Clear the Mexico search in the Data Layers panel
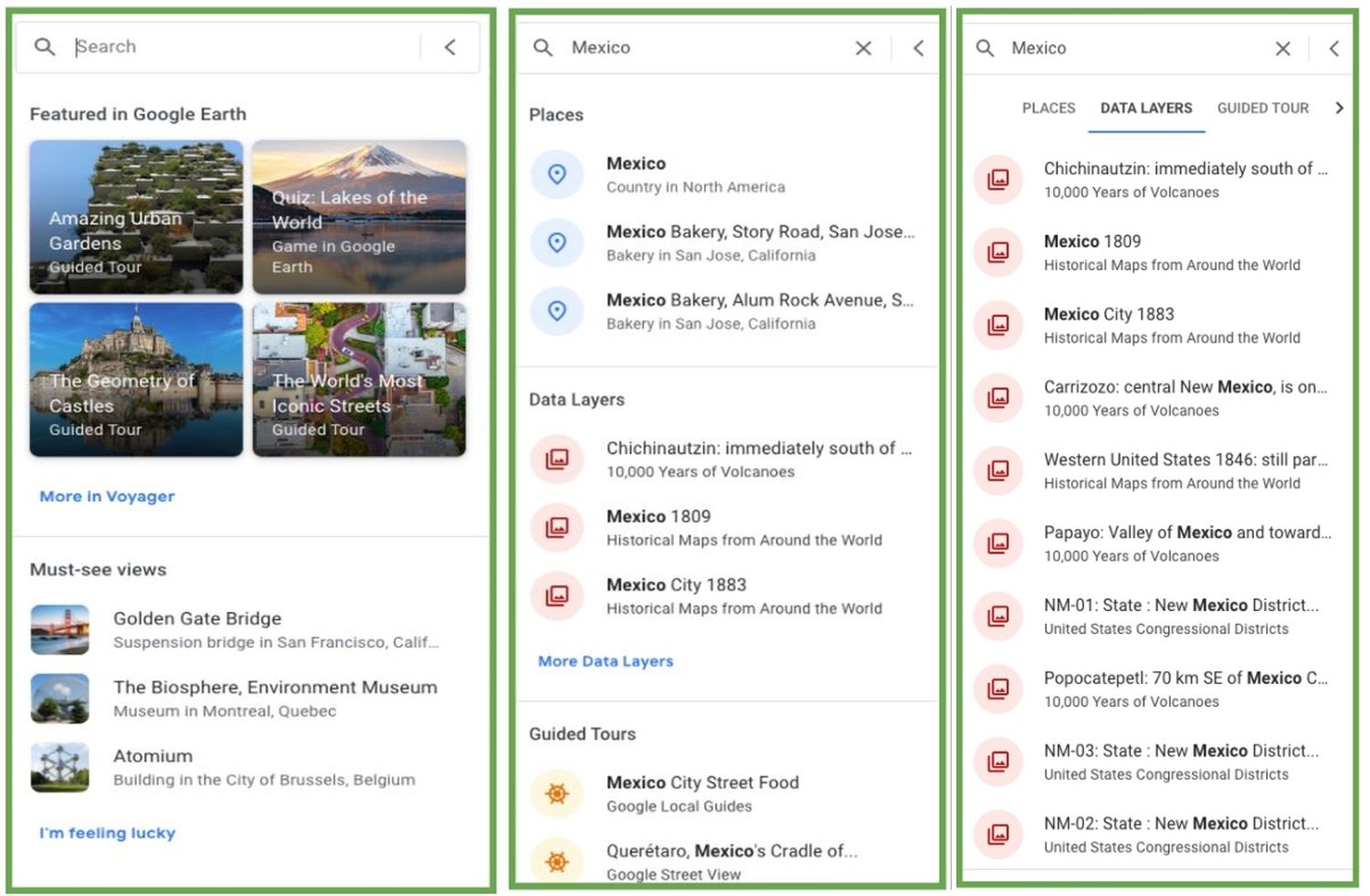 (1282, 48)
